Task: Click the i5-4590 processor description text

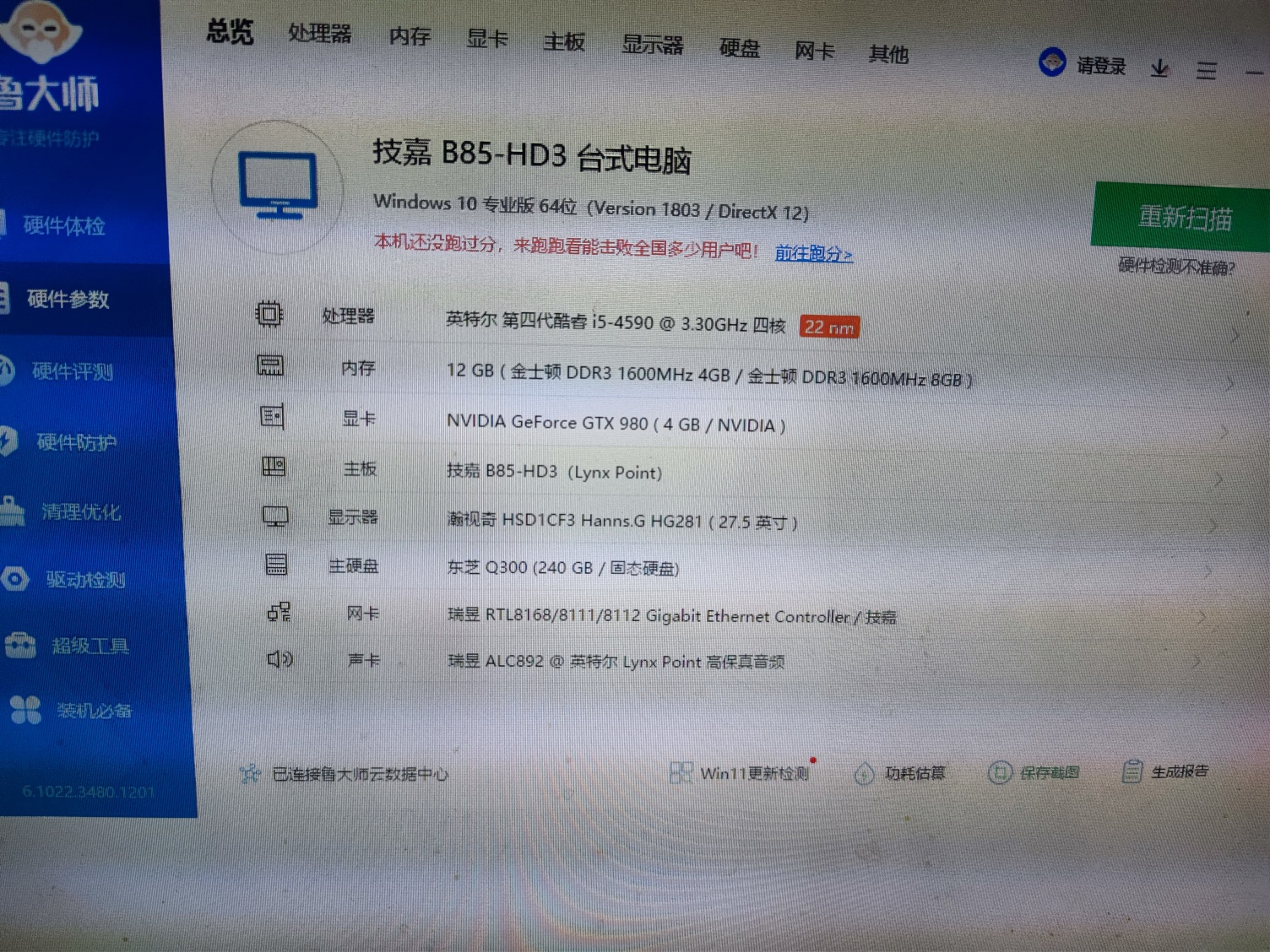Action: pos(616,322)
